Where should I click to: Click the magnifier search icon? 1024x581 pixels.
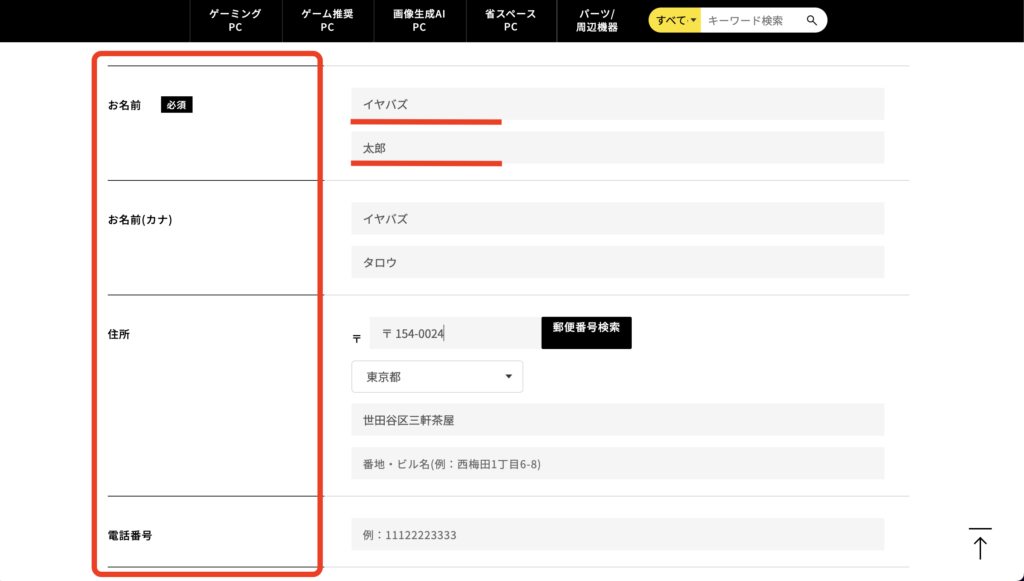811,20
